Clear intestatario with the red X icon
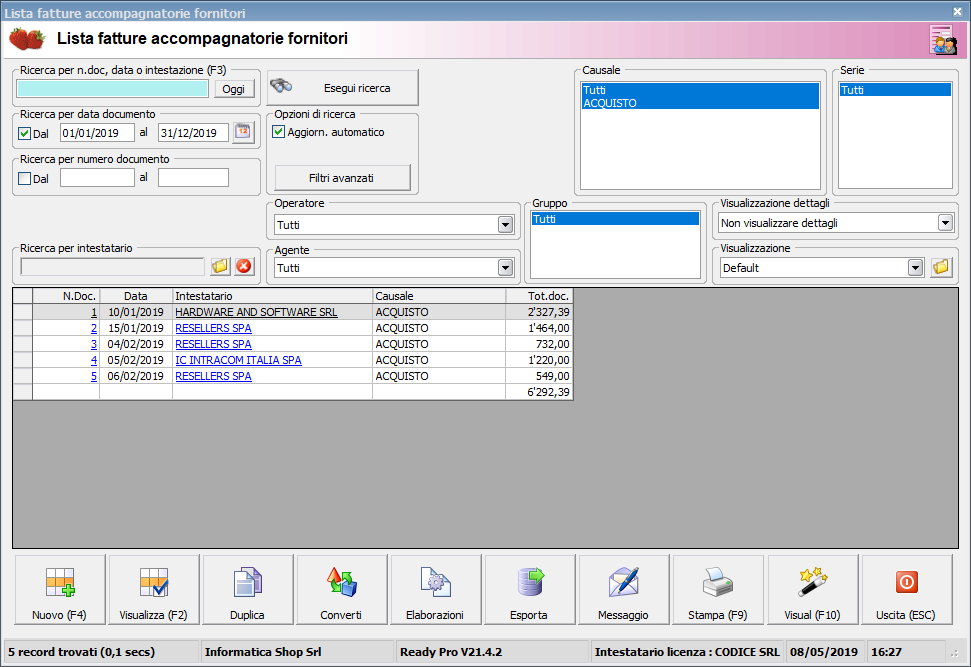Screen dimensions: 971x667 244,266
